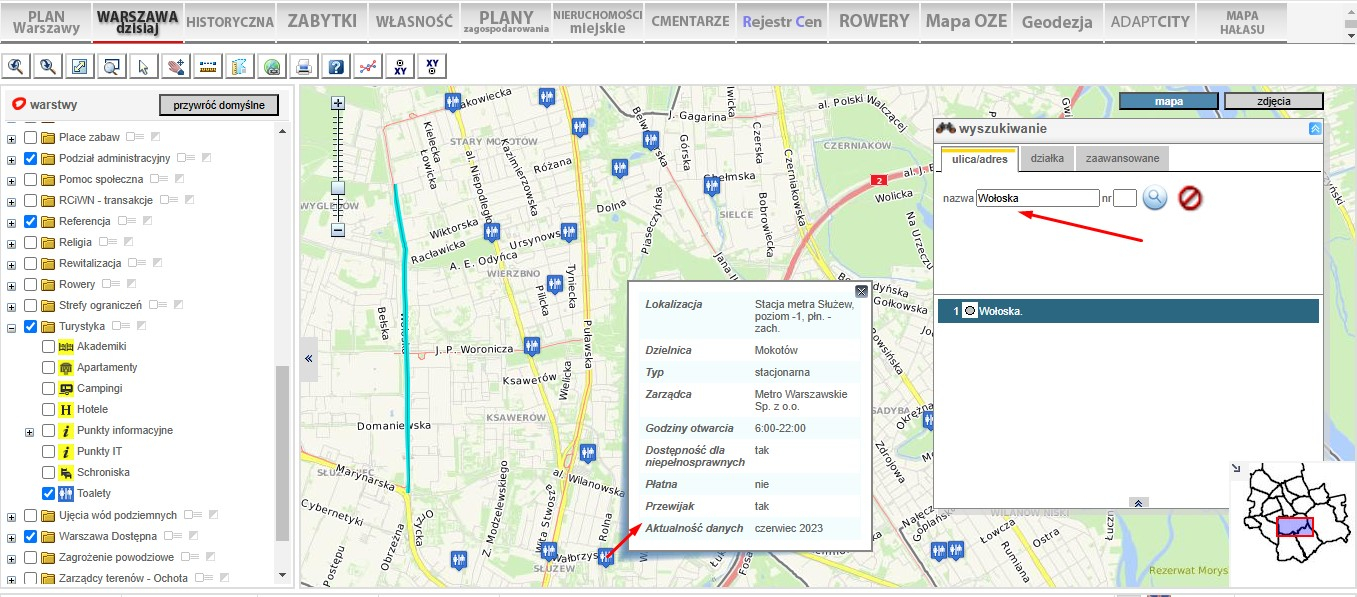The height and width of the screenshot is (597, 1357).
Task: Click the zoom slider handle
Action: (338, 187)
